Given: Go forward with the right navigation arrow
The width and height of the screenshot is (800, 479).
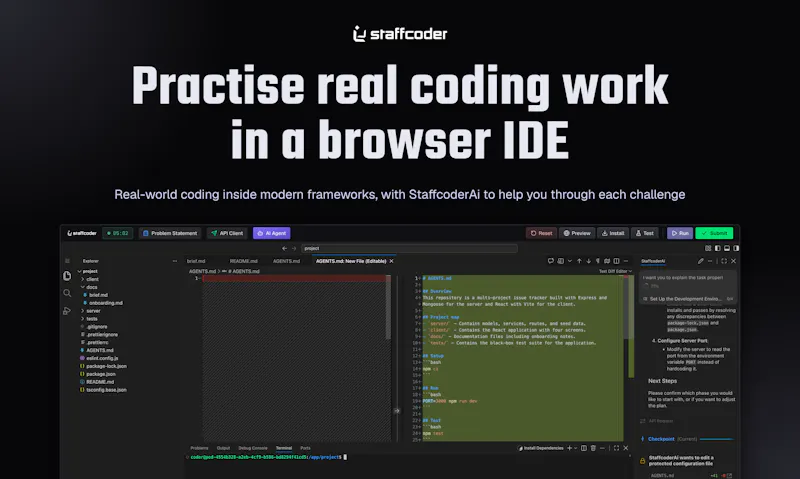Looking at the screenshot, I should pos(294,248).
